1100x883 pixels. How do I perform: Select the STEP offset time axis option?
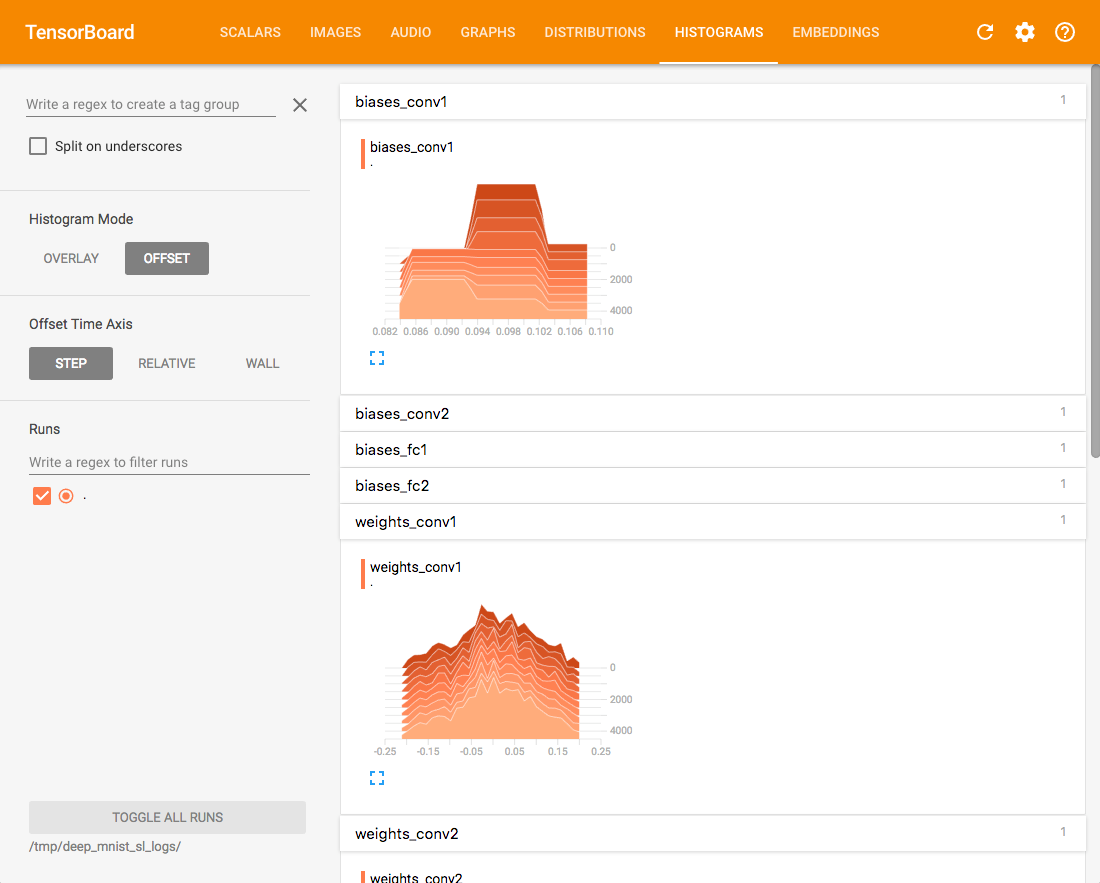(71, 363)
